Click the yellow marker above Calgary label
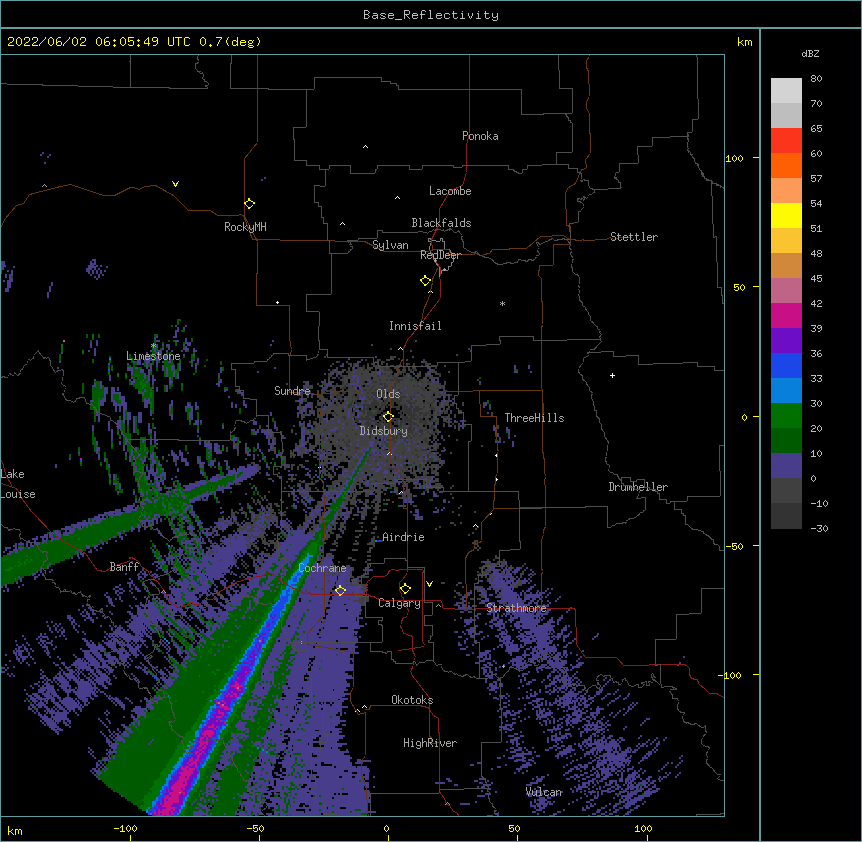The height and width of the screenshot is (842, 862). pyautogui.click(x=405, y=589)
